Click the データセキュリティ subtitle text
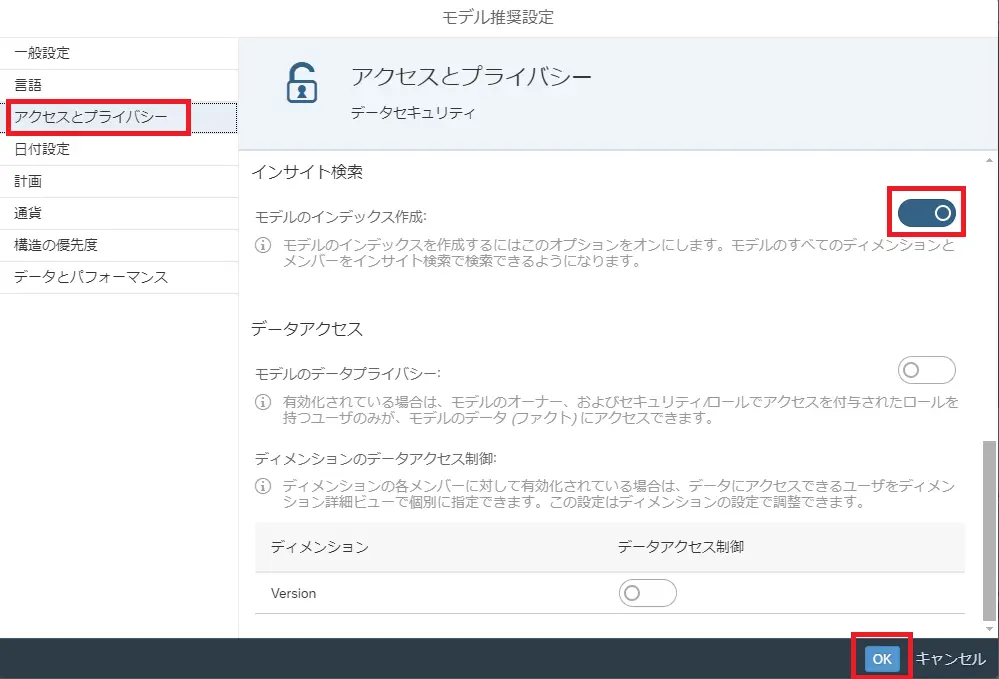 tap(413, 113)
